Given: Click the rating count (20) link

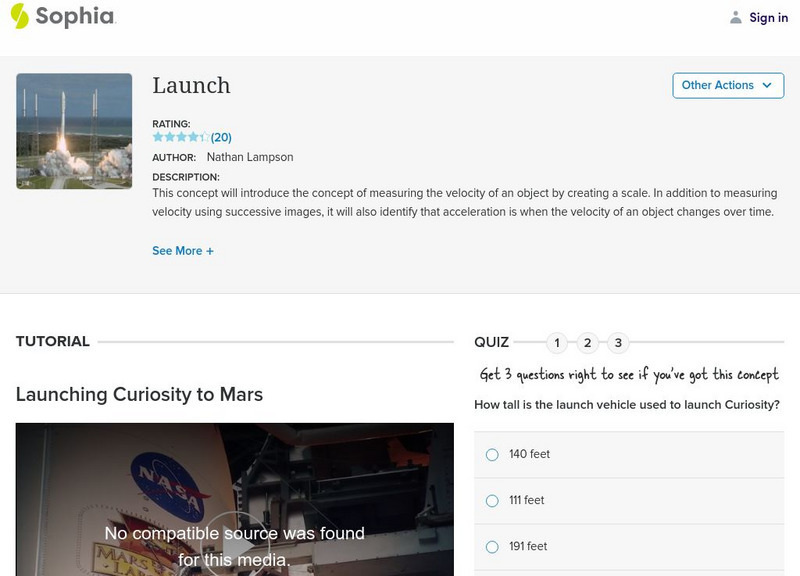Looking at the screenshot, I should click(x=221, y=137).
